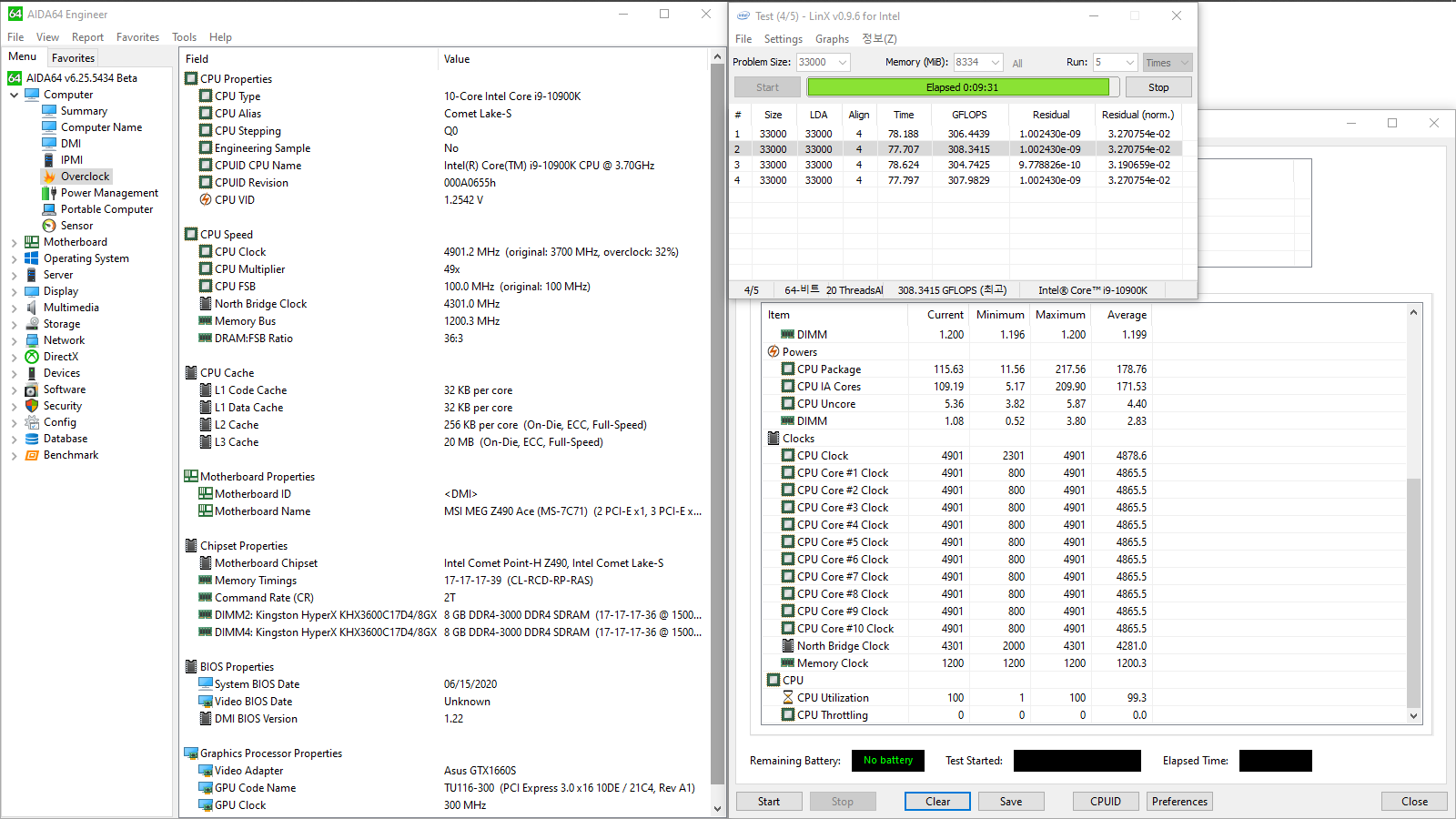This screenshot has height=819, width=1456.
Task: Click the Value column header in AIDA64
Action: tap(573, 59)
